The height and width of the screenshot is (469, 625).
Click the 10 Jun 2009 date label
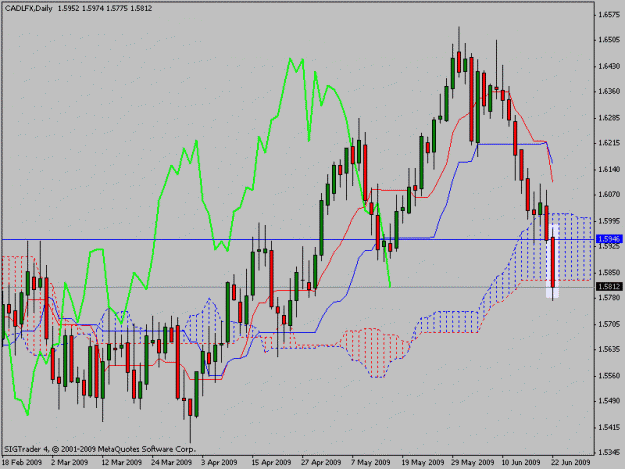point(521,462)
